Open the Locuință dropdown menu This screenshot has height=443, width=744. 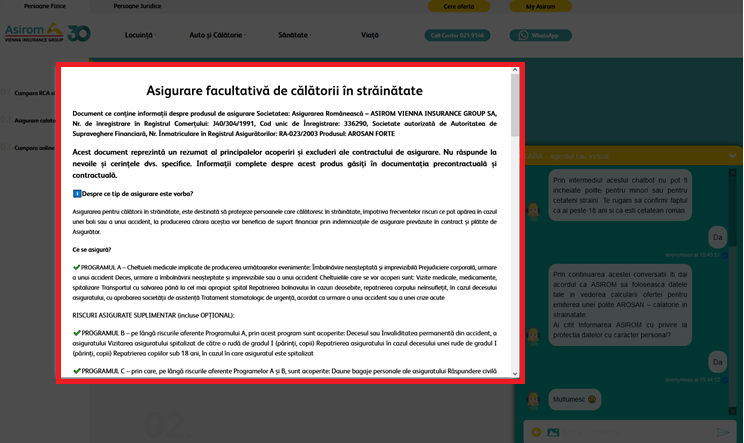tap(140, 35)
